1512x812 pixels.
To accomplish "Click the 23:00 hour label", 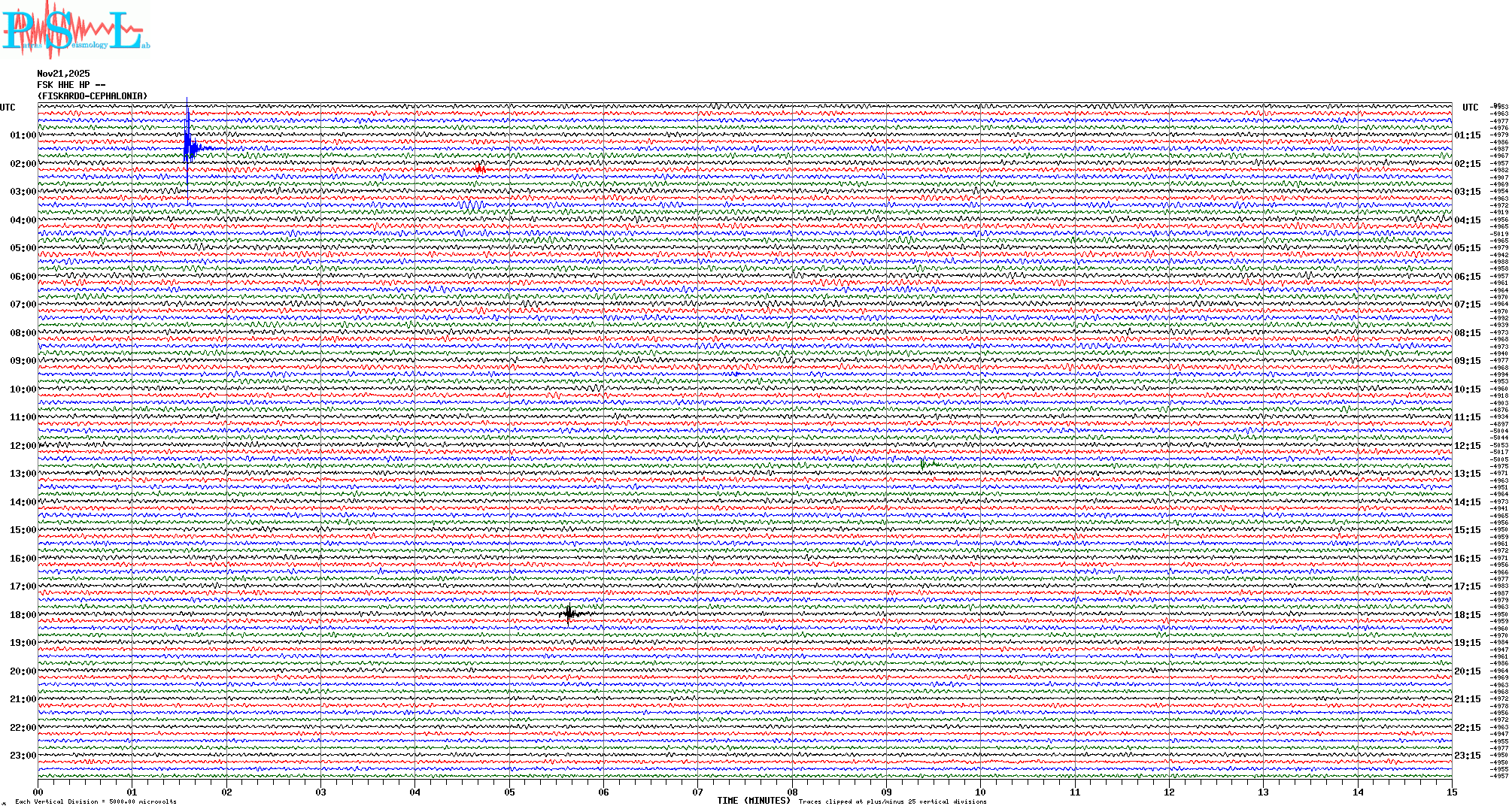I will (23, 756).
